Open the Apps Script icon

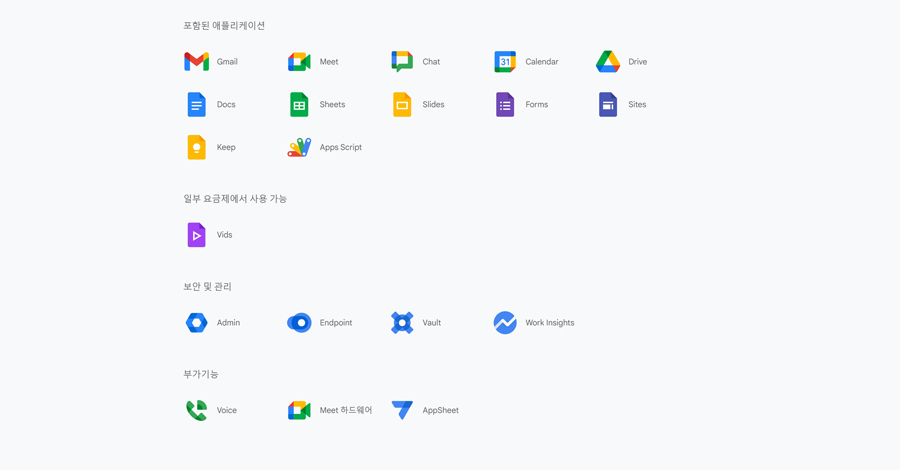299,147
